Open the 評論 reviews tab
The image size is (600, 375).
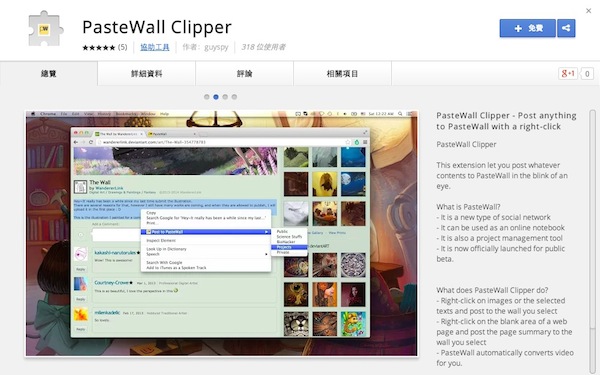pos(245,73)
